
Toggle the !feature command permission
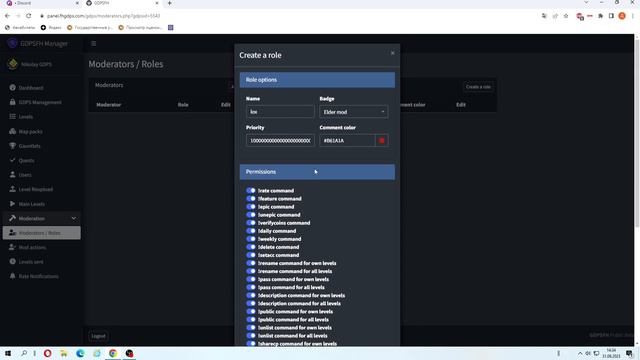pyautogui.click(x=251, y=199)
